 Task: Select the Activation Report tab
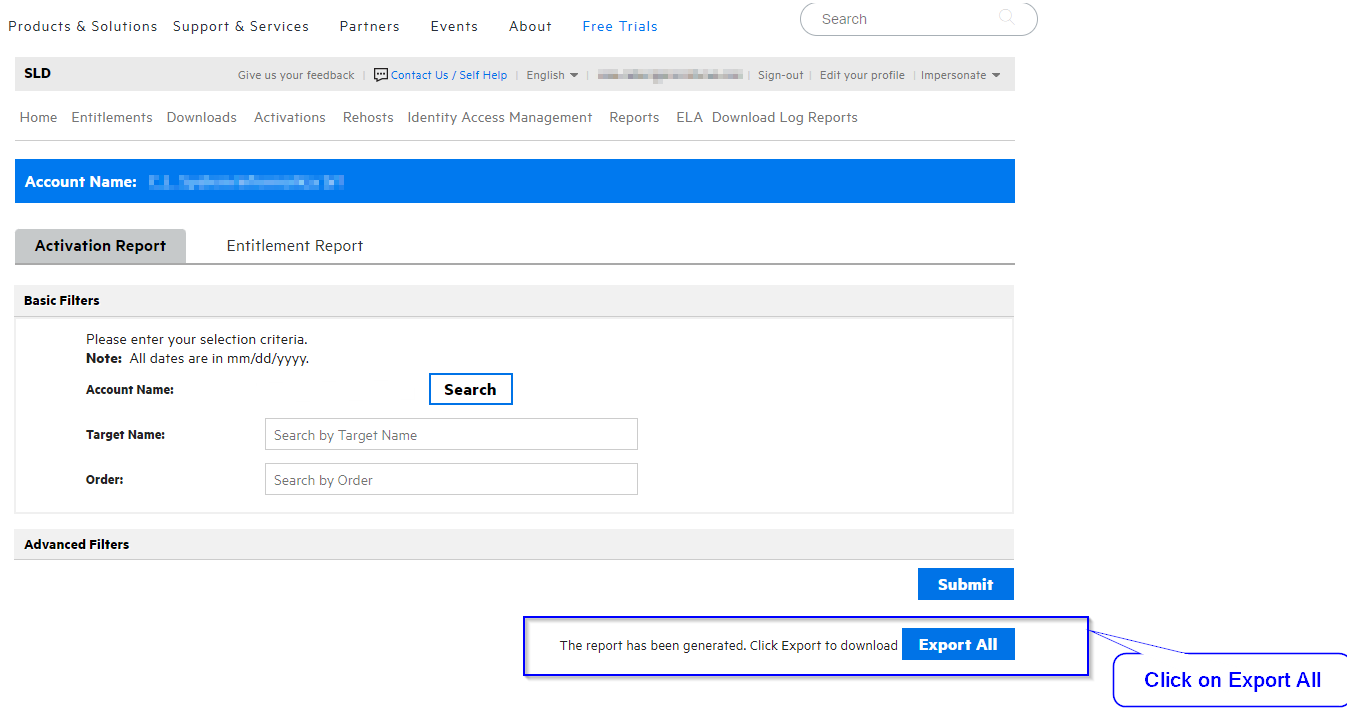click(x=100, y=245)
